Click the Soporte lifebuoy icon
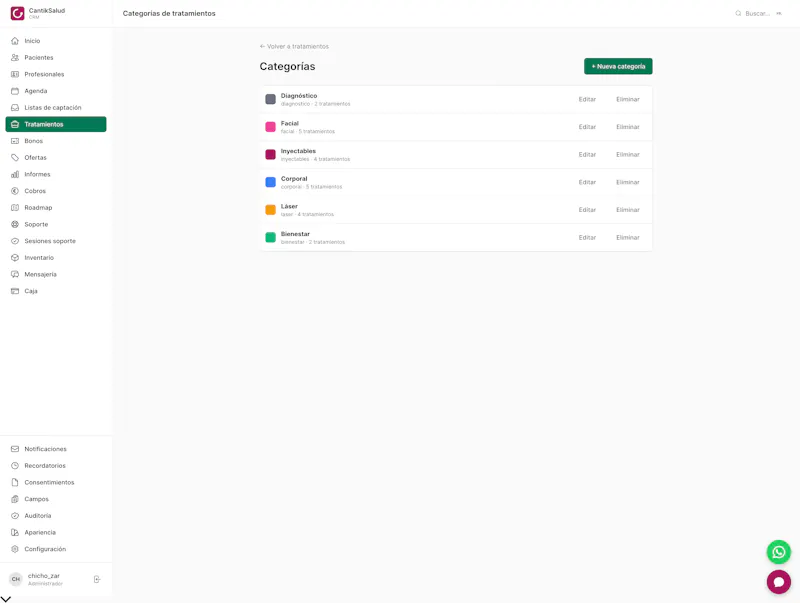 (15, 224)
